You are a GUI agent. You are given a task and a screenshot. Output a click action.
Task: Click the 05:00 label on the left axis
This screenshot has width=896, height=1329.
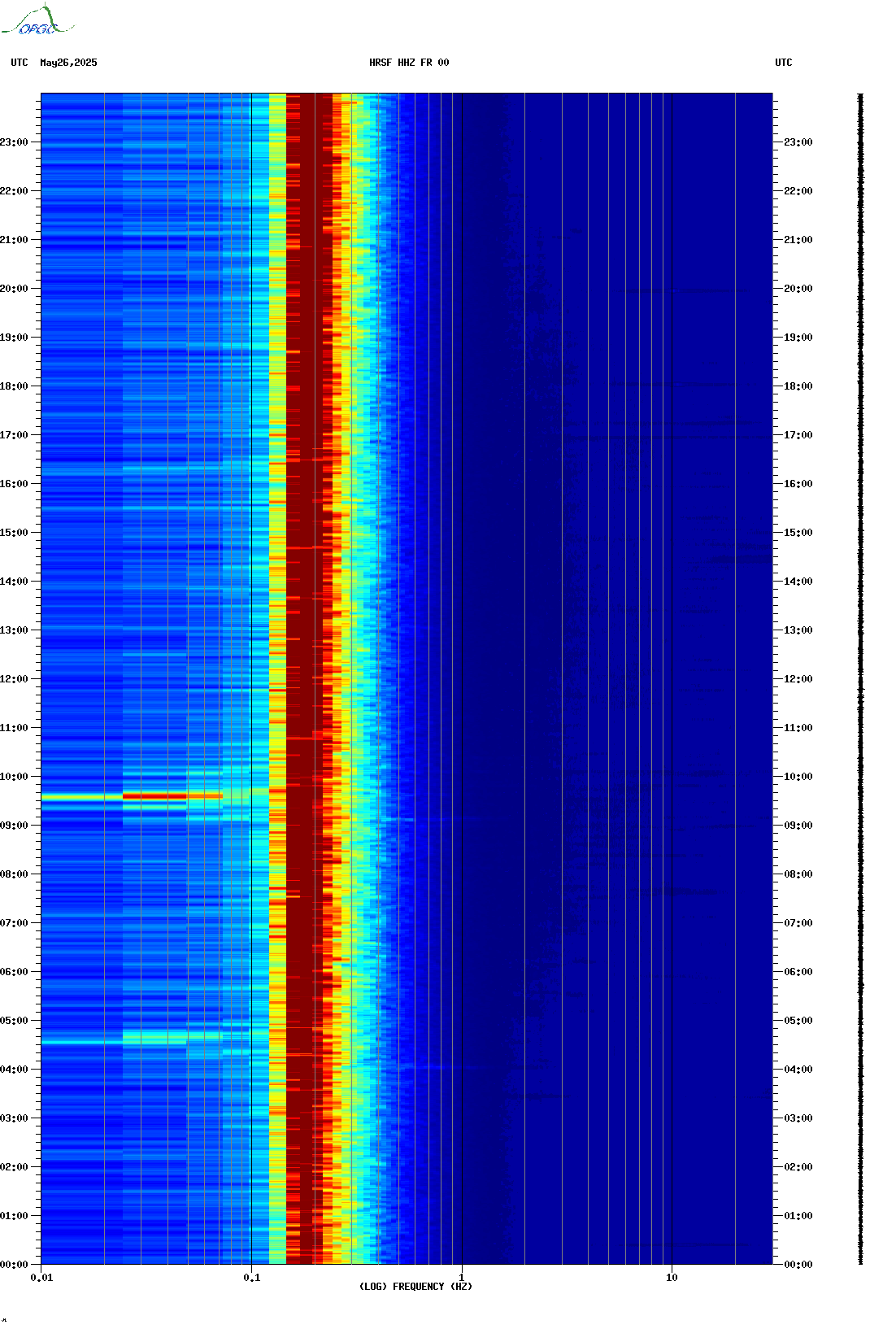[15, 1021]
